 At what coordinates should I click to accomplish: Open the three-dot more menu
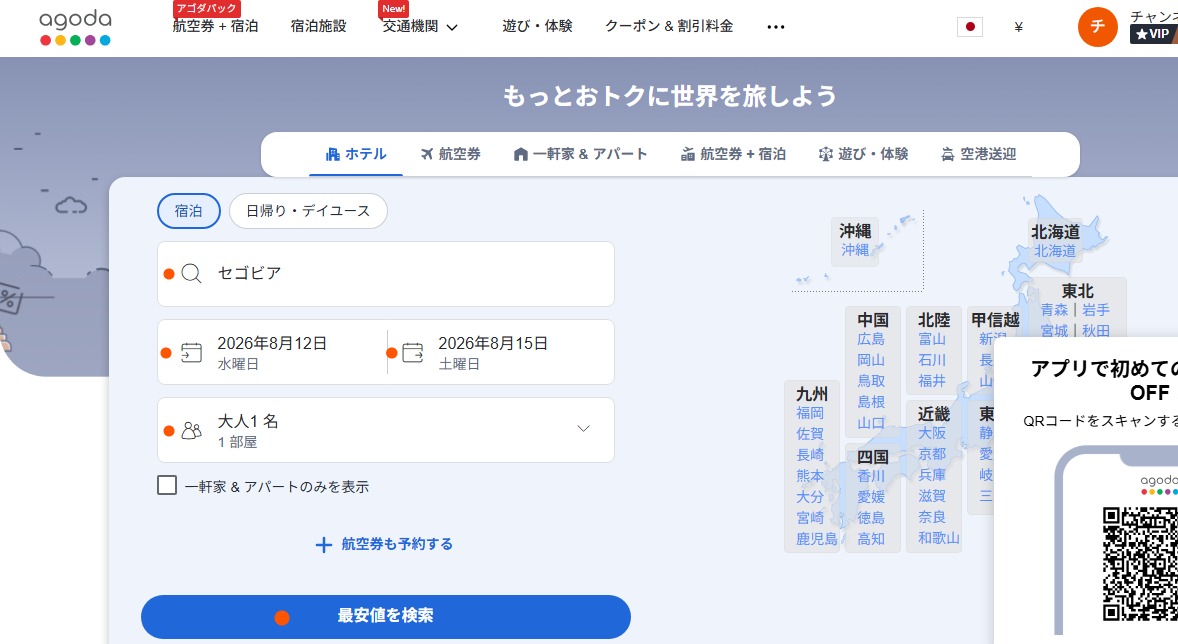[x=775, y=27]
